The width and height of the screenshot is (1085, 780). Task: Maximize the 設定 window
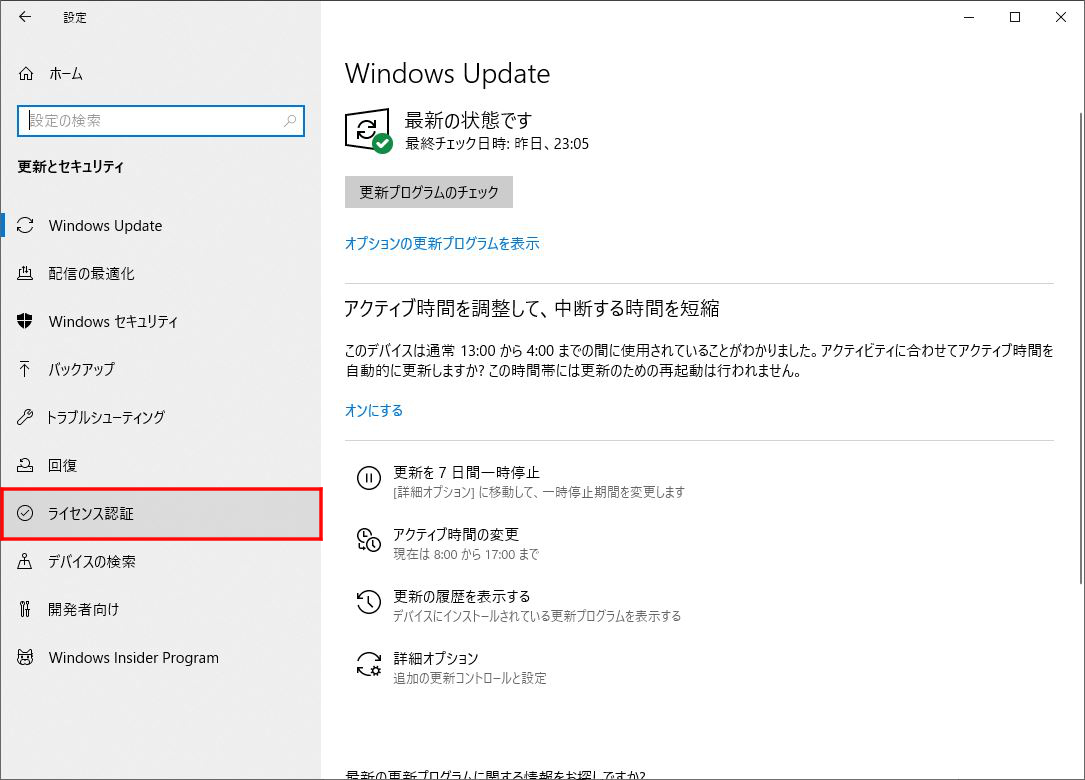[x=1015, y=17]
